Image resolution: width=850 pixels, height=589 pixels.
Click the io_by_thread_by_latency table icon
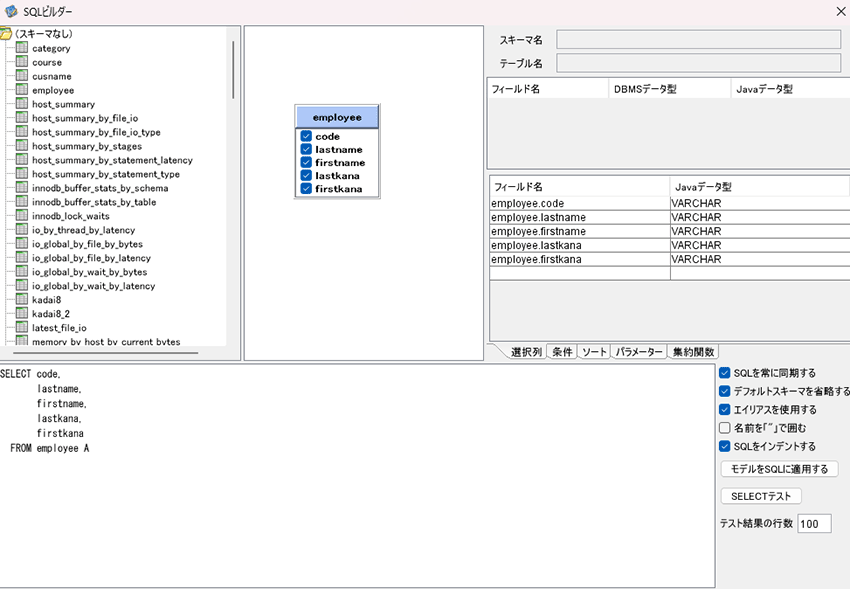[x=22, y=230]
